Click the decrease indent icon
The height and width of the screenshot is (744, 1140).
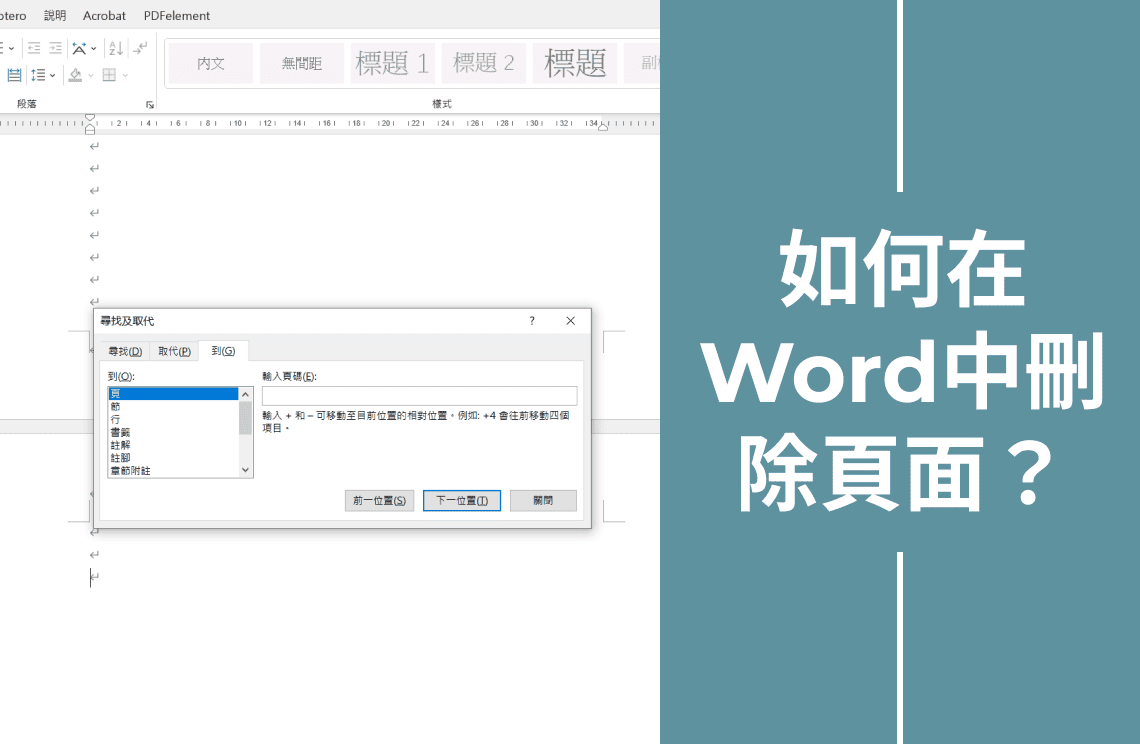(34, 49)
